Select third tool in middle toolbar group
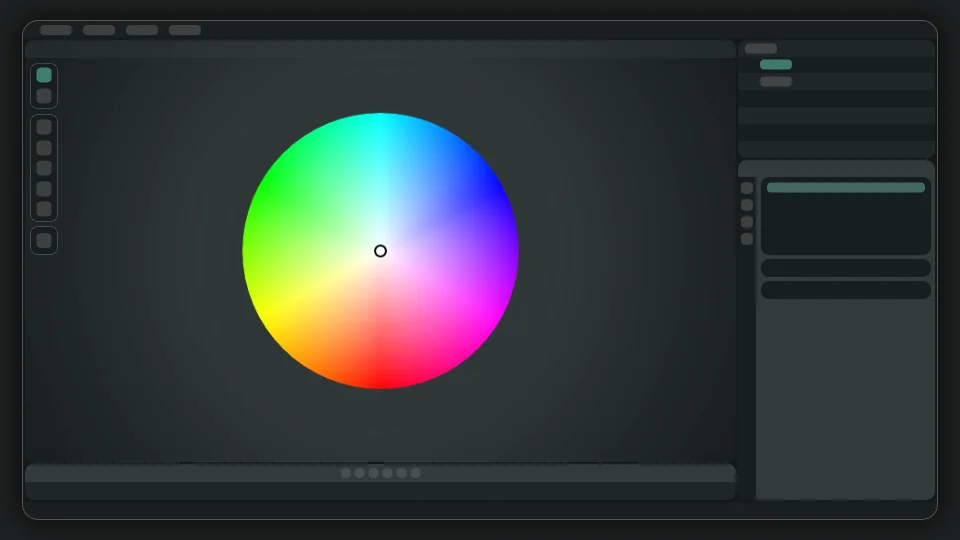The height and width of the screenshot is (540, 960). 44,168
